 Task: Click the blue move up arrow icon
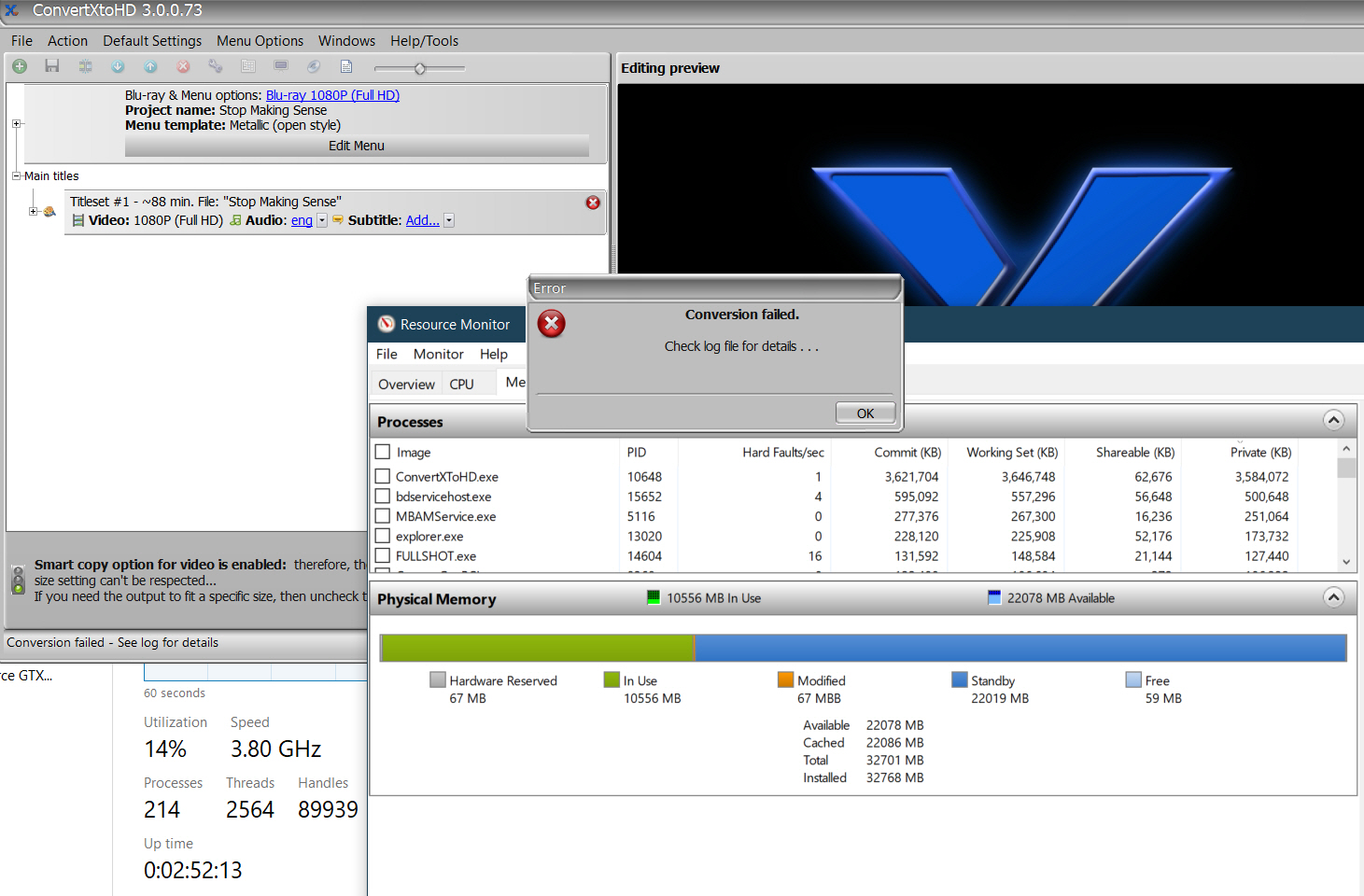(150, 66)
